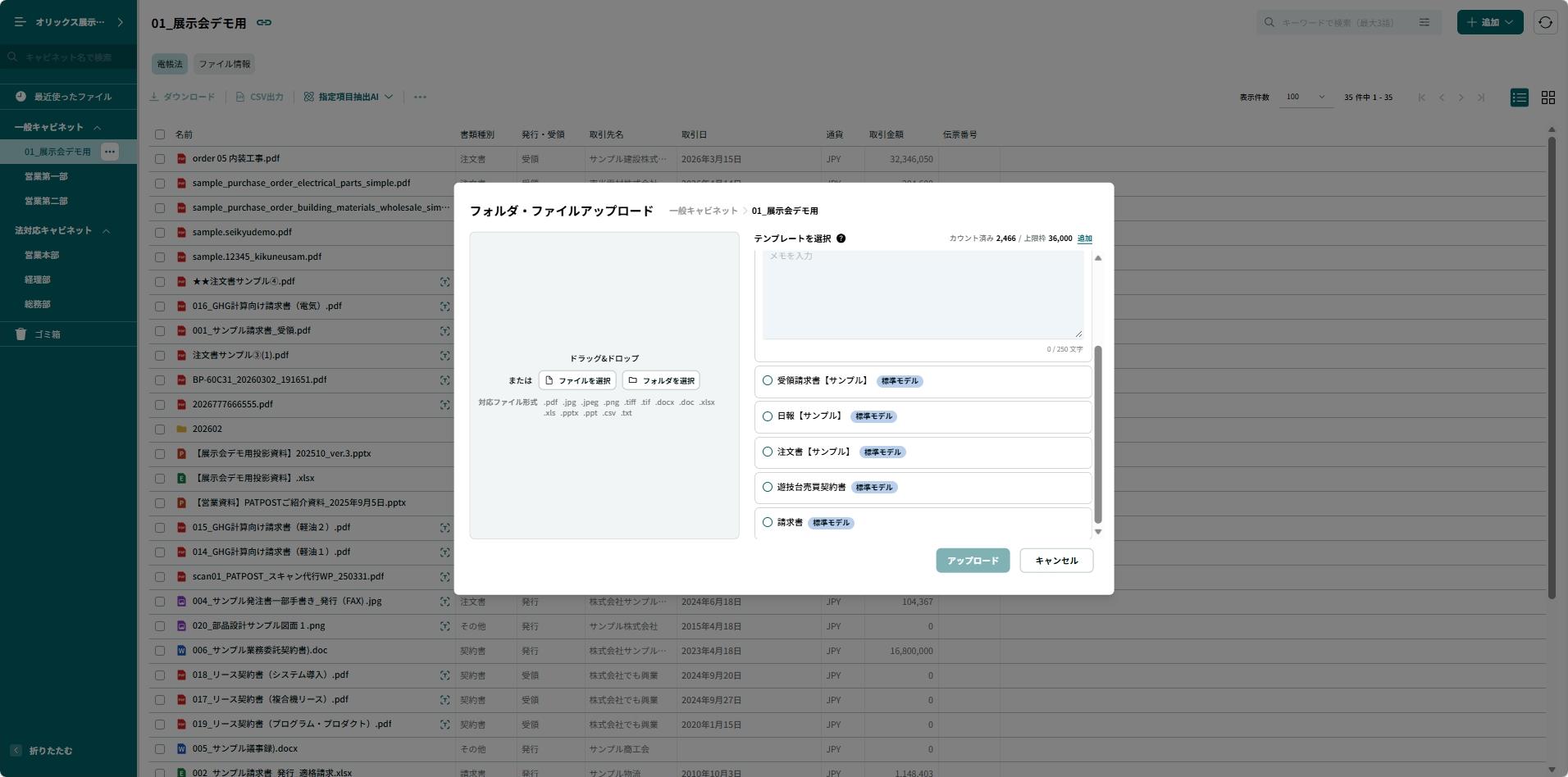Open the three-dots more actions menu in toolbar
The height and width of the screenshot is (777, 1568).
[x=420, y=97]
